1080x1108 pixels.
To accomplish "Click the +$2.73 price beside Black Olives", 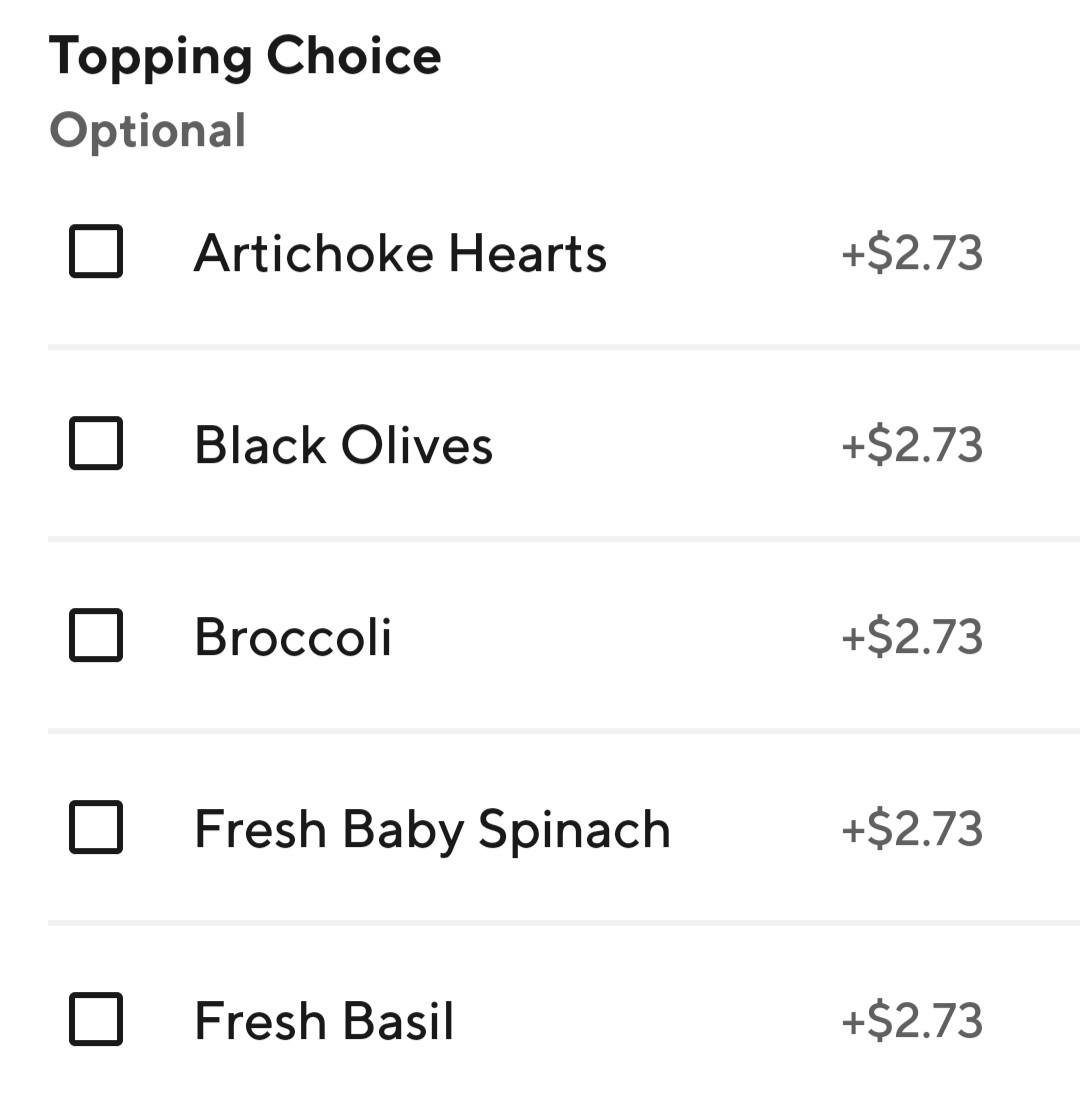I will pyautogui.click(x=912, y=444).
